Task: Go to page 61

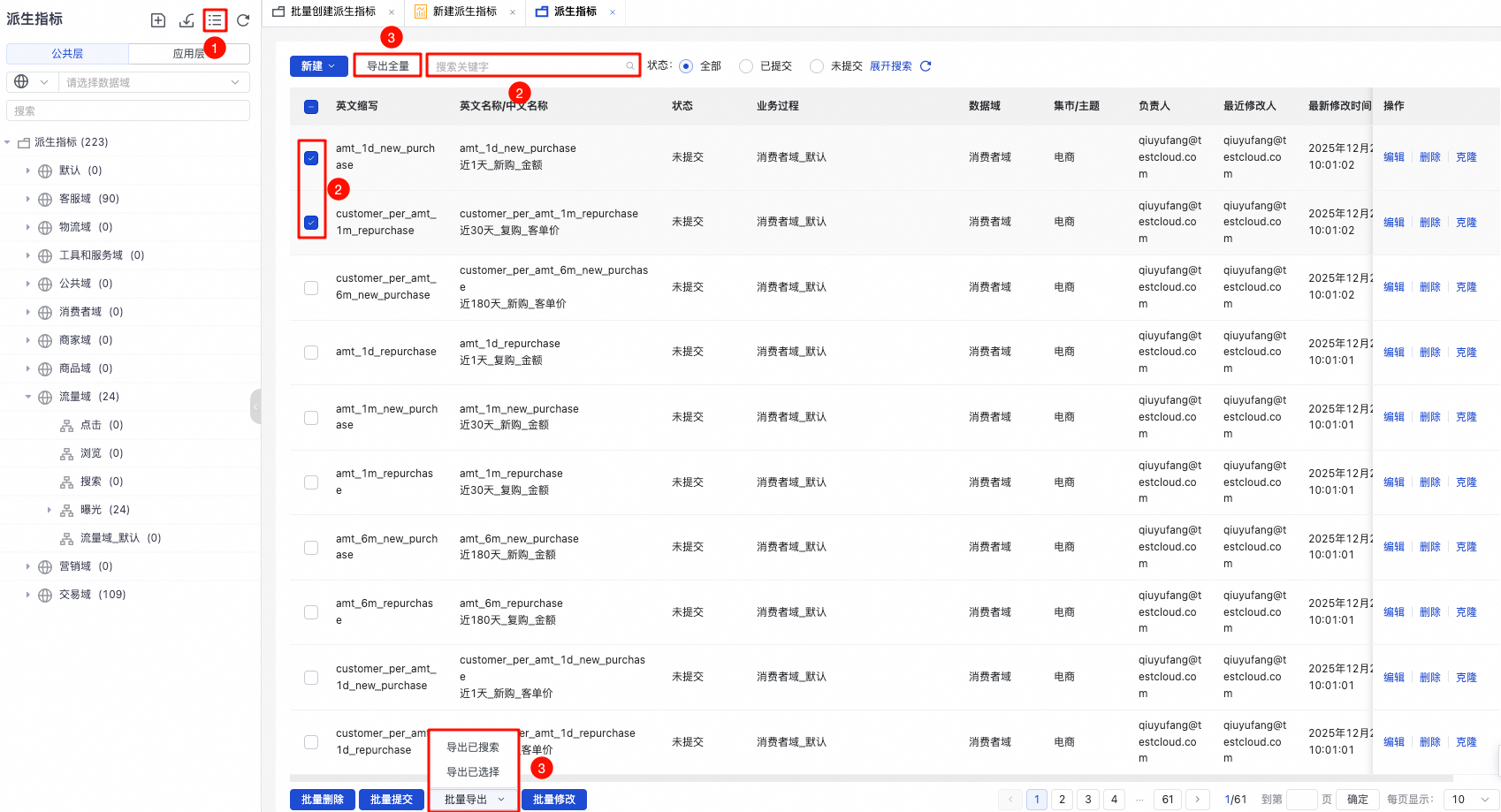Action: coord(1168,800)
